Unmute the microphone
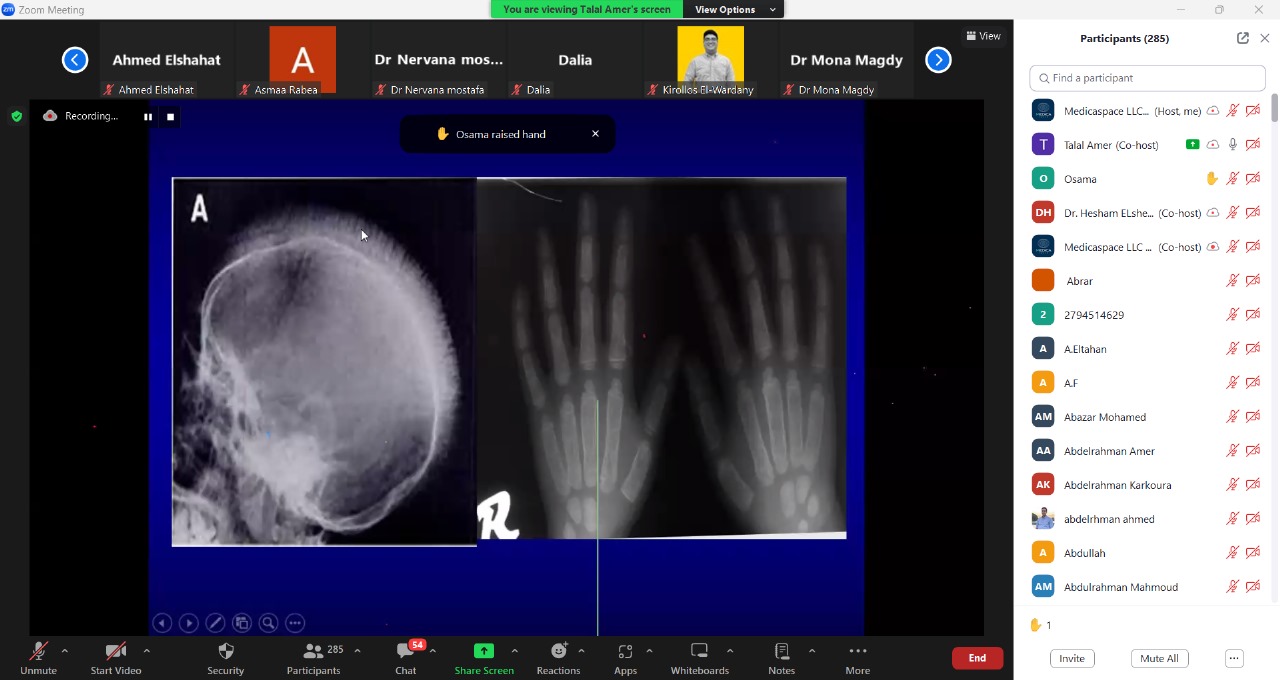 [x=39, y=652]
